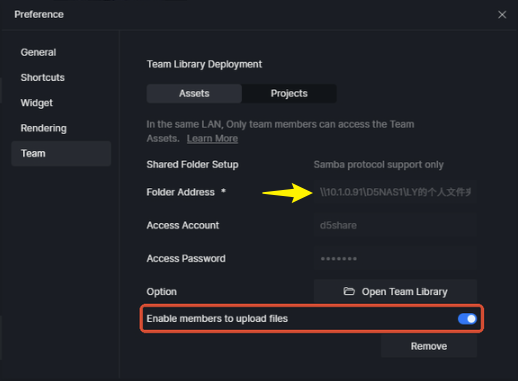
Task: Click the Preference dialog title
Action: [39, 14]
